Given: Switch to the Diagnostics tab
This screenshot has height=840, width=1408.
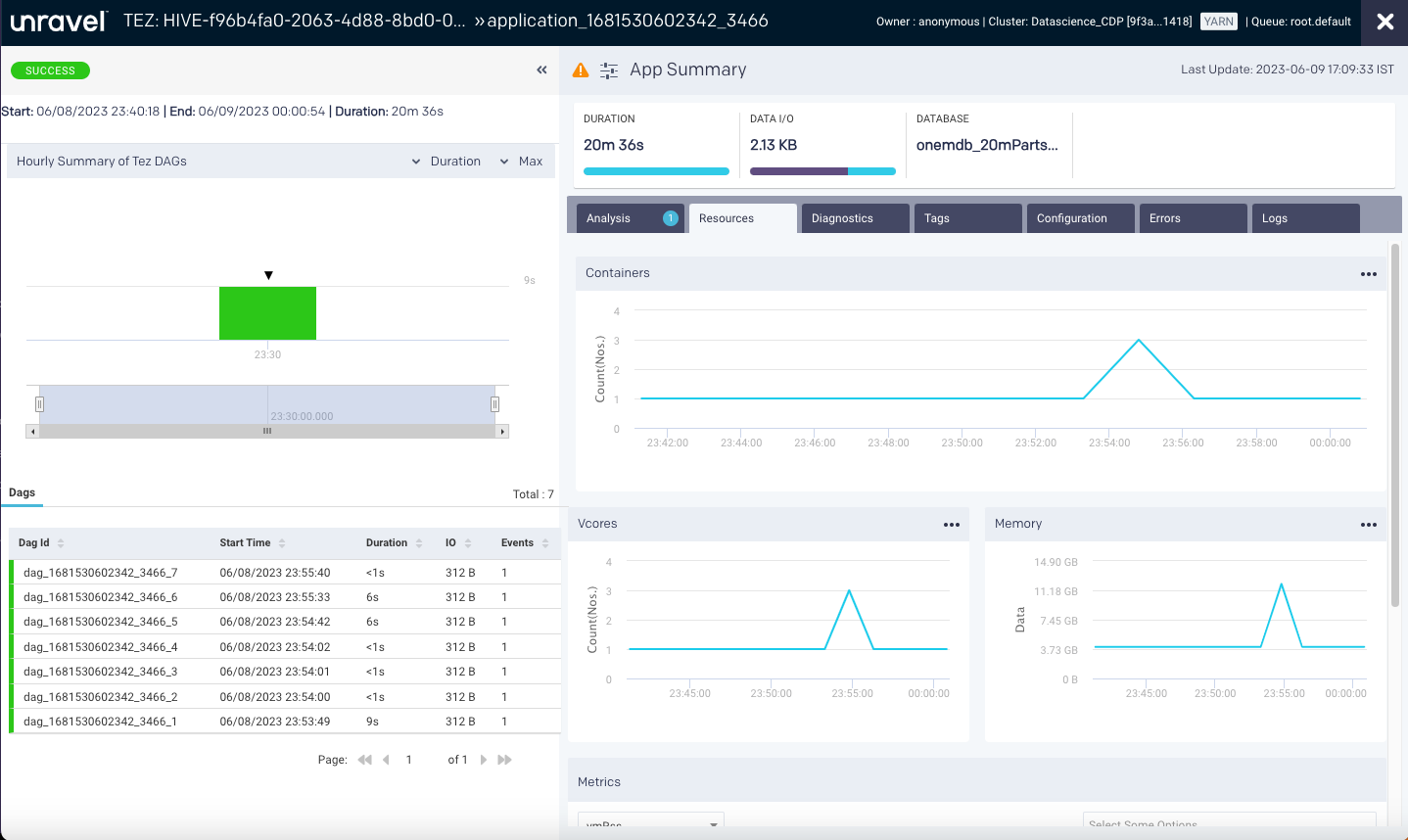Looking at the screenshot, I should [856, 218].
